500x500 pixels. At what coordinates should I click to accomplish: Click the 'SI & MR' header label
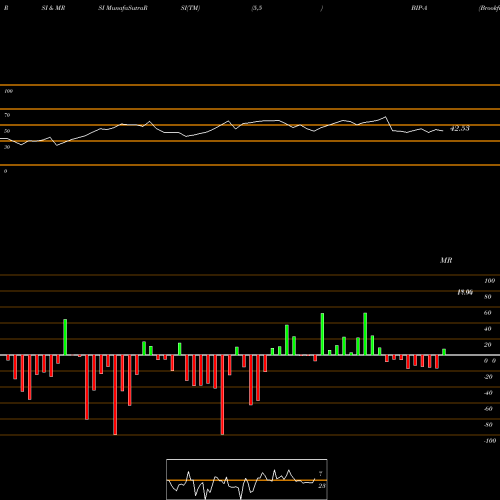pyautogui.click(x=53, y=8)
